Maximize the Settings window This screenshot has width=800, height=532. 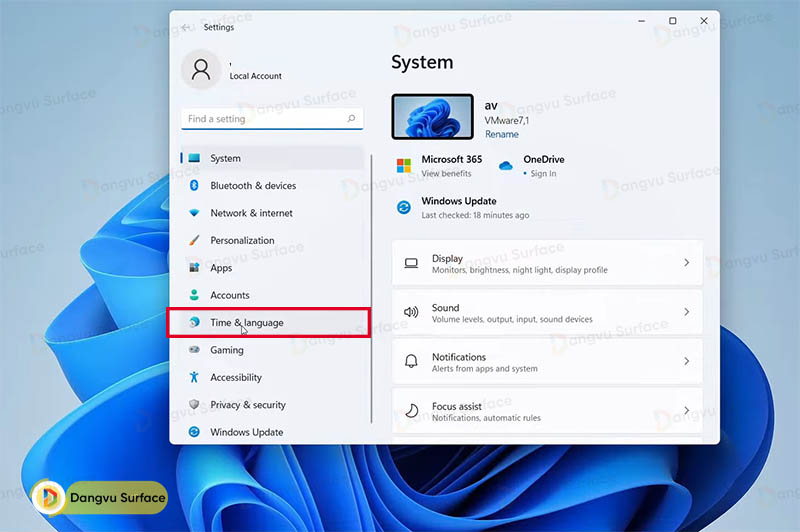pyautogui.click(x=672, y=21)
